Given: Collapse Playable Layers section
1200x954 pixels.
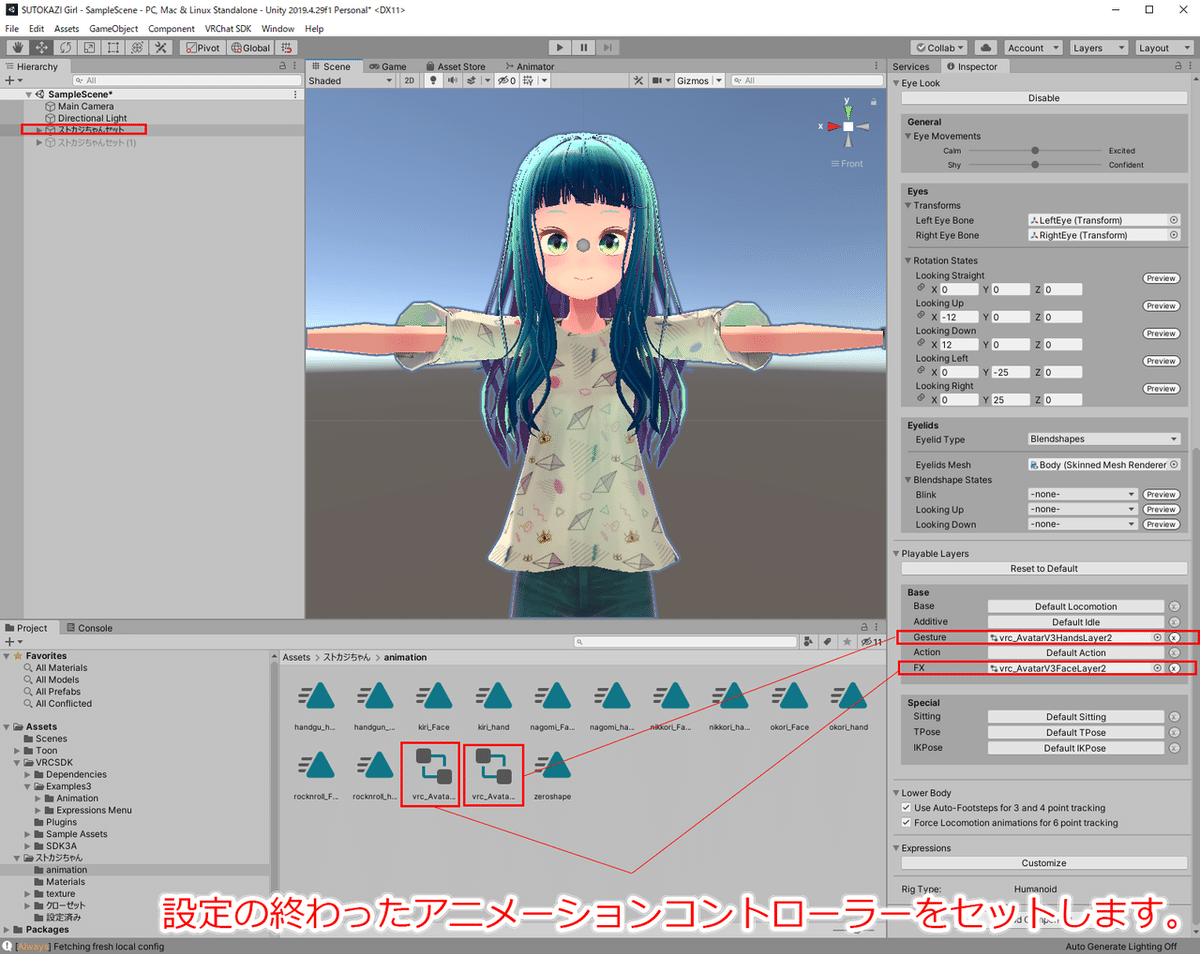Looking at the screenshot, I should 896,553.
